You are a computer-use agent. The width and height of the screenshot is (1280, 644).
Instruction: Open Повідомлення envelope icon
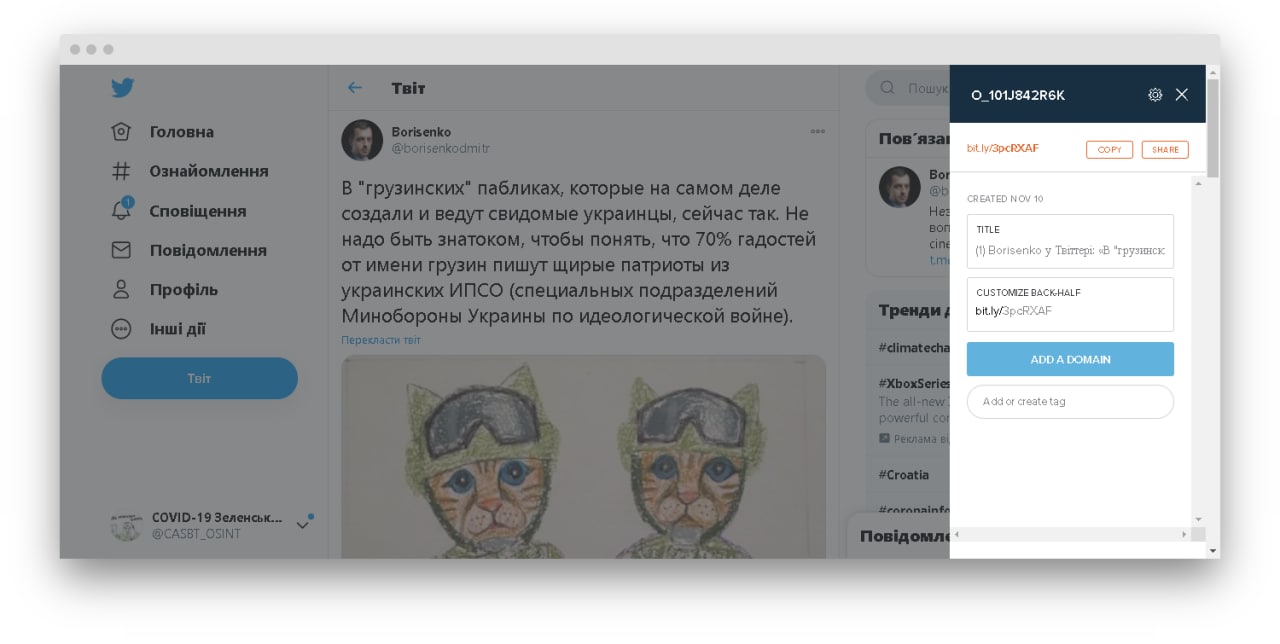(x=121, y=250)
